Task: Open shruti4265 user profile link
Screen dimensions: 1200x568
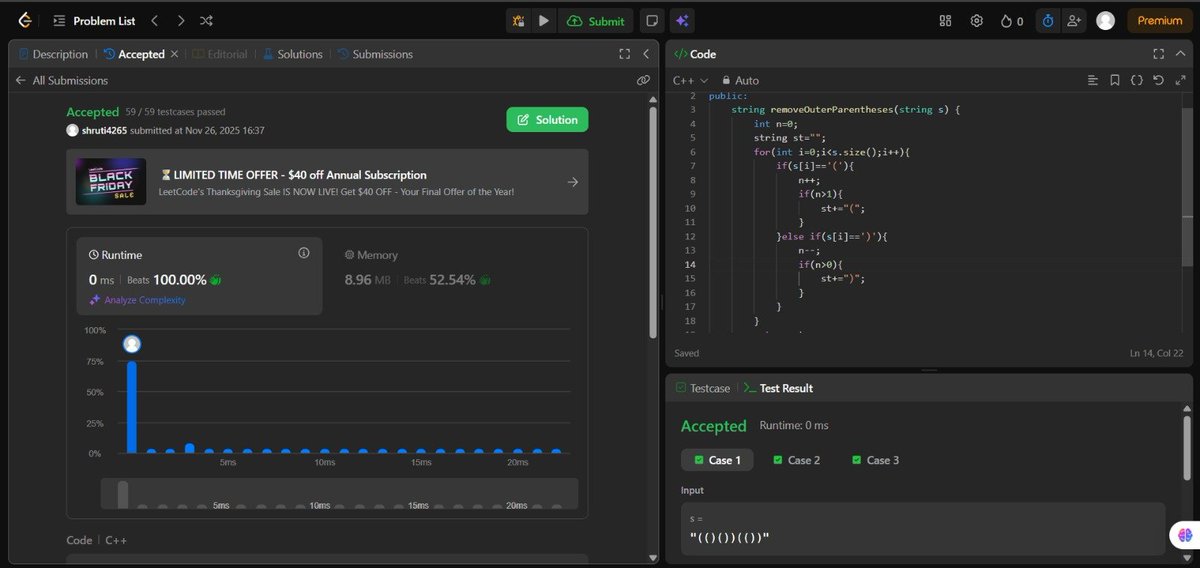Action: click(x=104, y=130)
